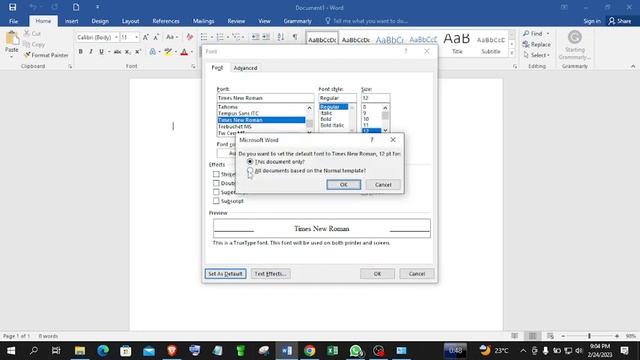The width and height of the screenshot is (640, 360).
Task: Open Google Chrome from the taskbar
Action: [x=310, y=351]
